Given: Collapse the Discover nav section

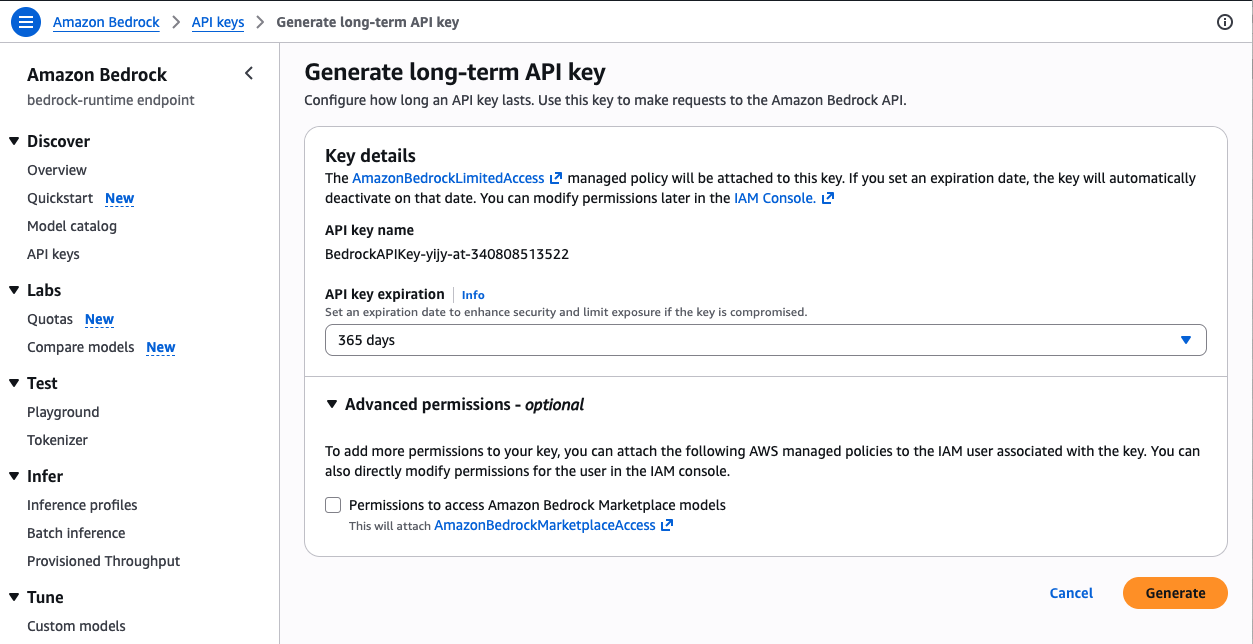Looking at the screenshot, I should (14, 141).
